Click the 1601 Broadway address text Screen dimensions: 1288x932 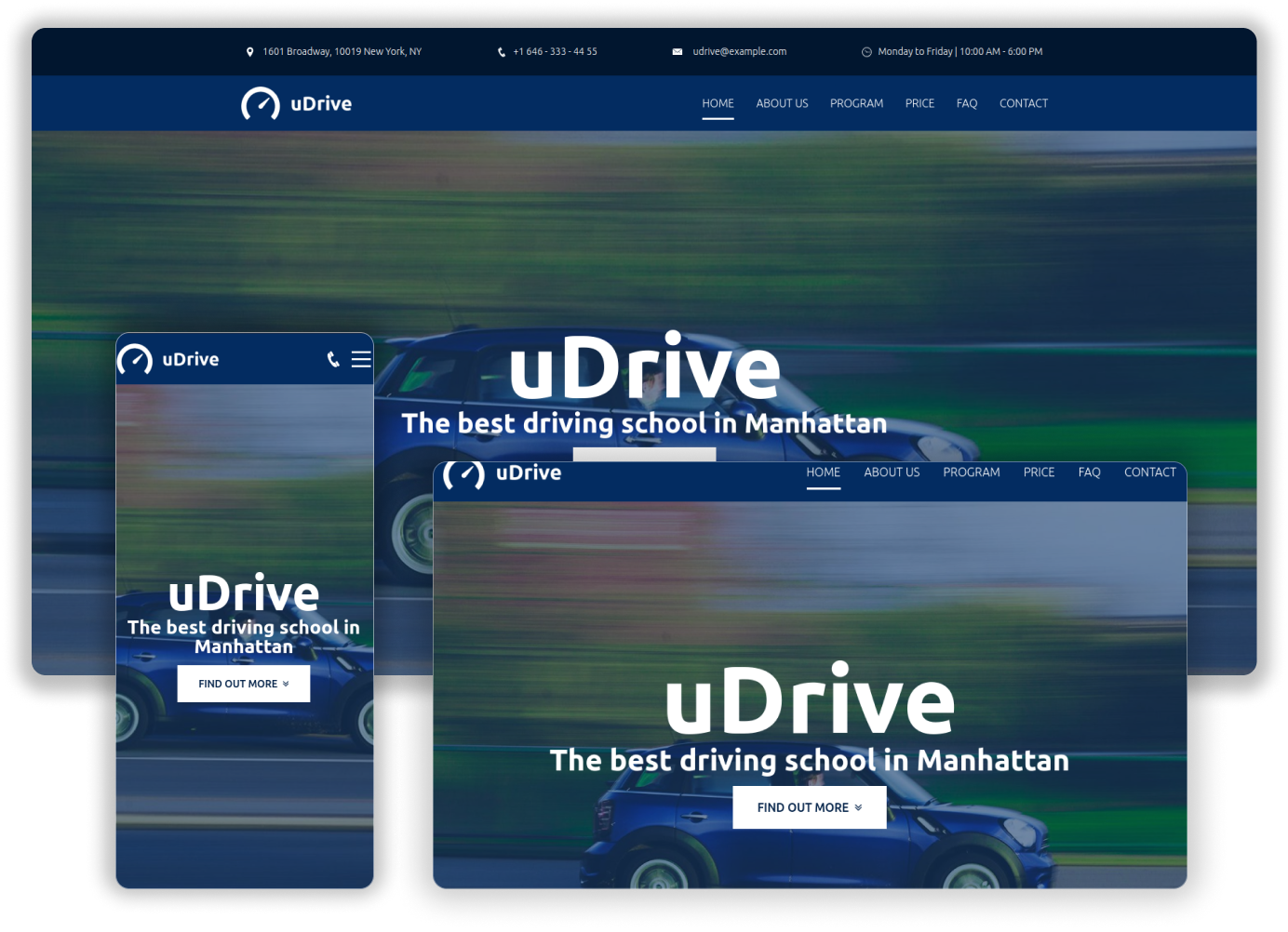[342, 52]
